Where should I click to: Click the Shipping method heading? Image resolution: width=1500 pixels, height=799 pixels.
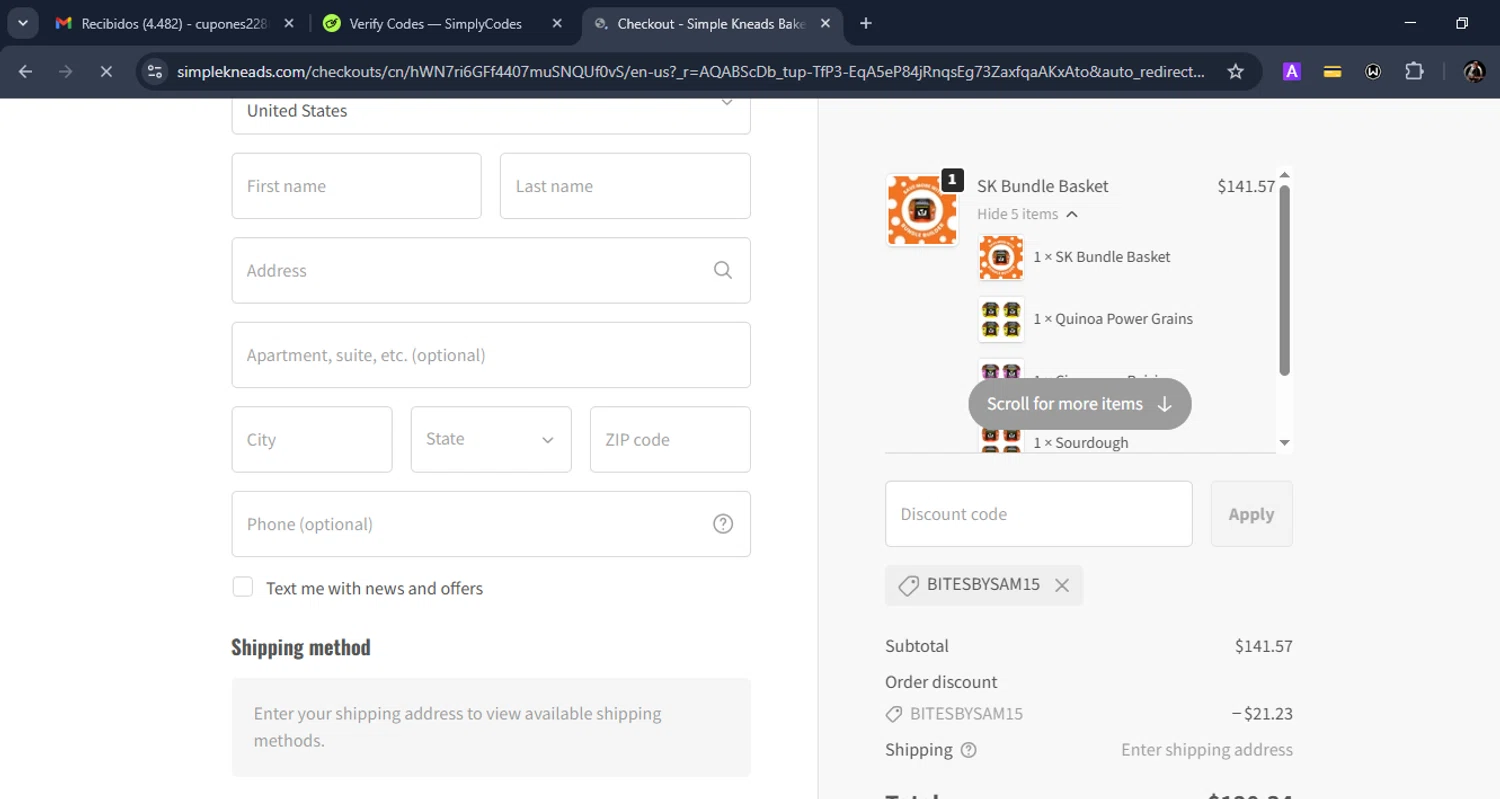click(301, 647)
